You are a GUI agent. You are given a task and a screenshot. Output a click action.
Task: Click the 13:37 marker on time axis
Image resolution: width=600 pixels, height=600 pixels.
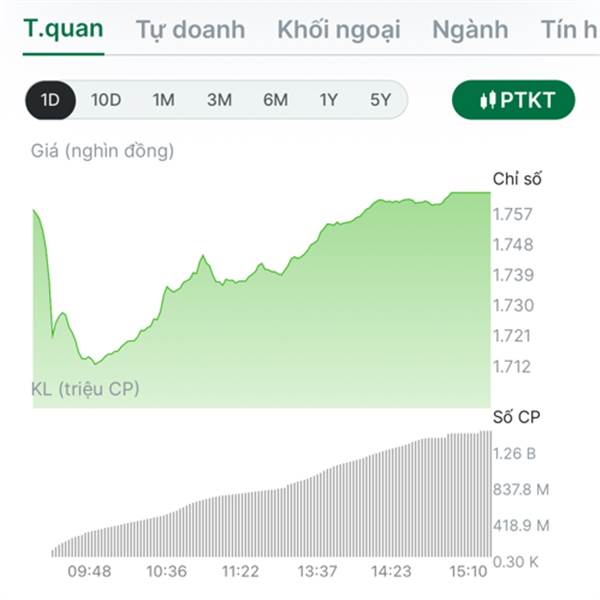(x=317, y=571)
